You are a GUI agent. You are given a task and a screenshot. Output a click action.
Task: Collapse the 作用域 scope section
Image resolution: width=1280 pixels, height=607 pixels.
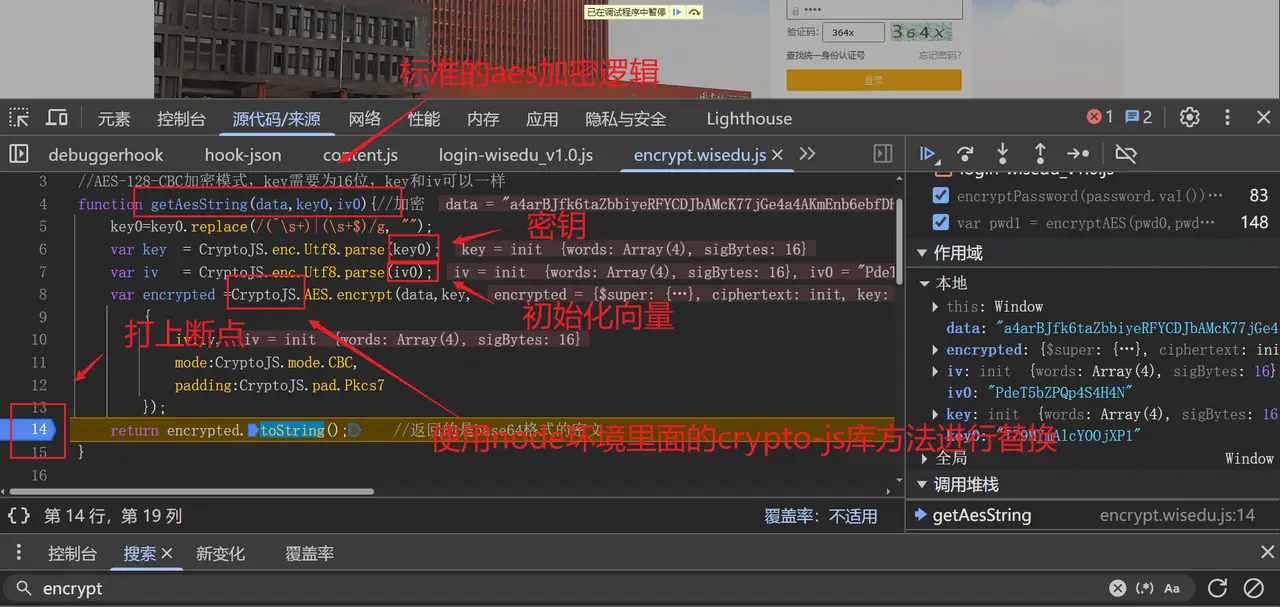pyautogui.click(x=923, y=253)
